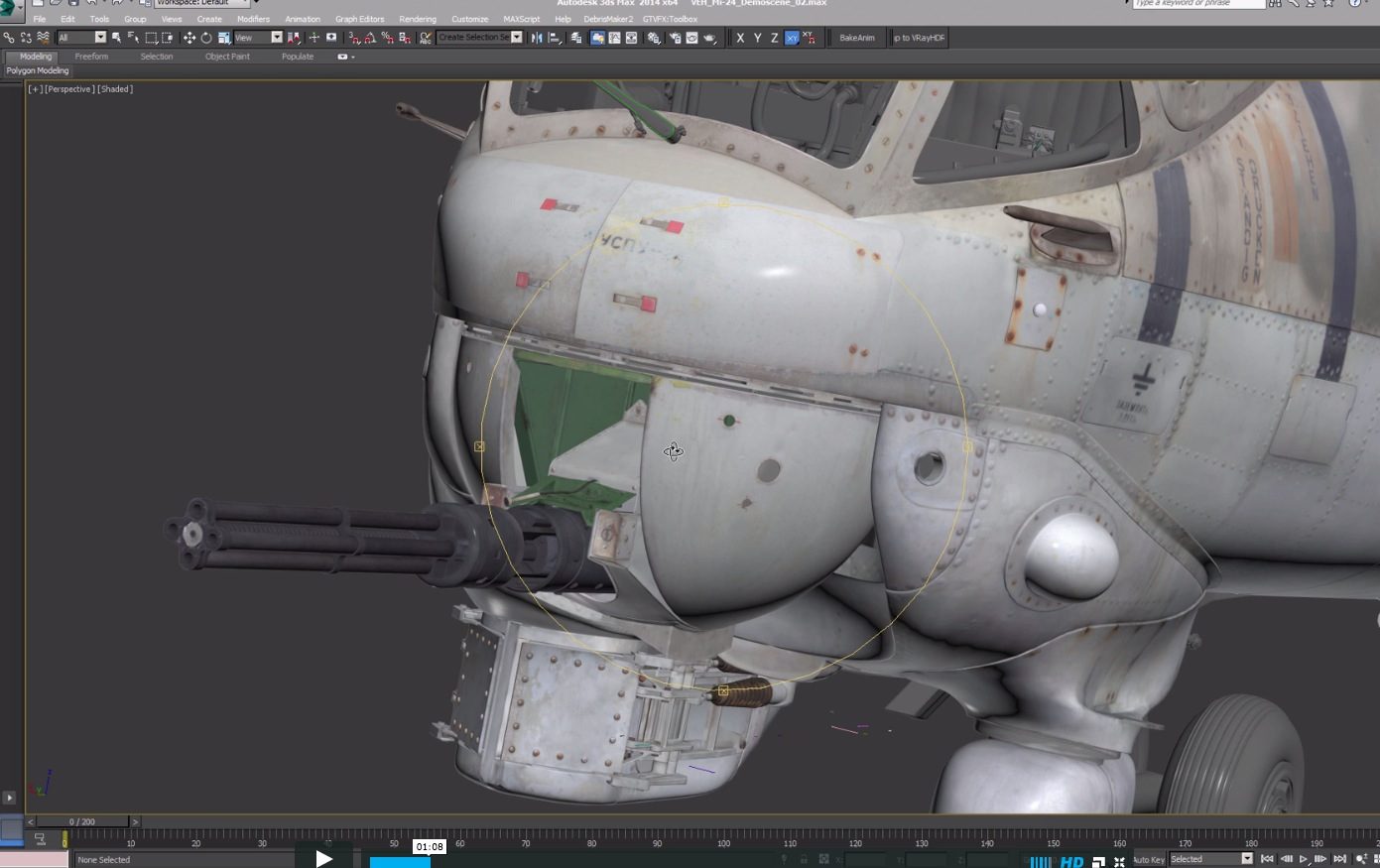Screen dimensions: 1380x868
Task: Open the Align tool
Action: pos(555,38)
